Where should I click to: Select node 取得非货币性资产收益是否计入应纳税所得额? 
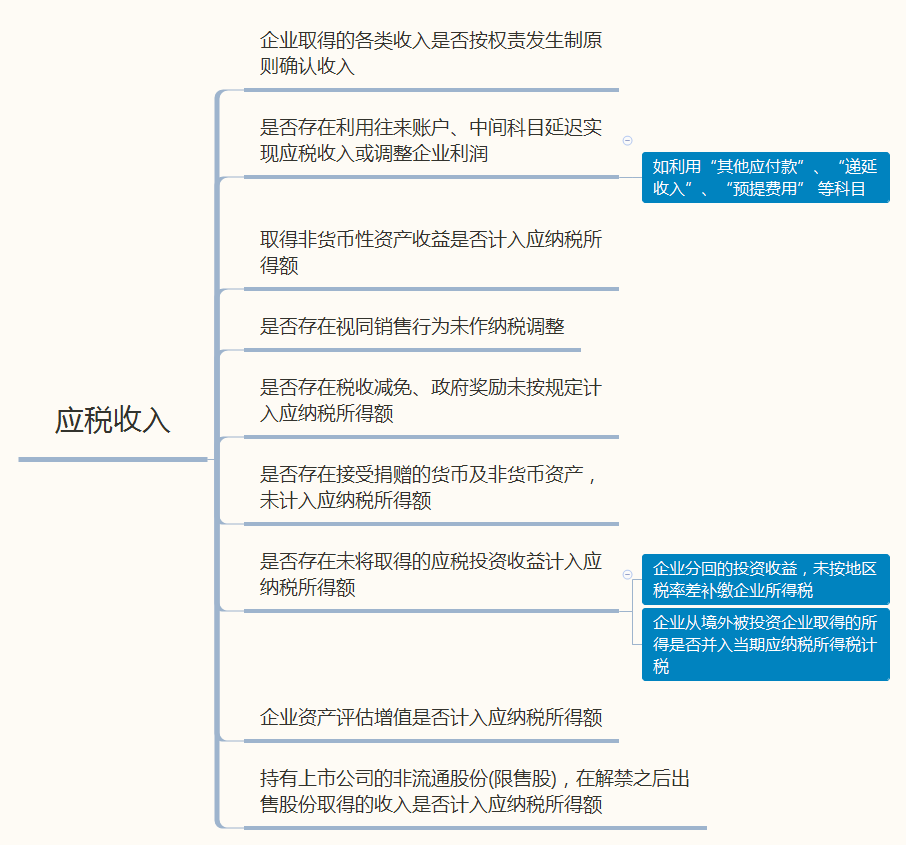[x=430, y=252]
